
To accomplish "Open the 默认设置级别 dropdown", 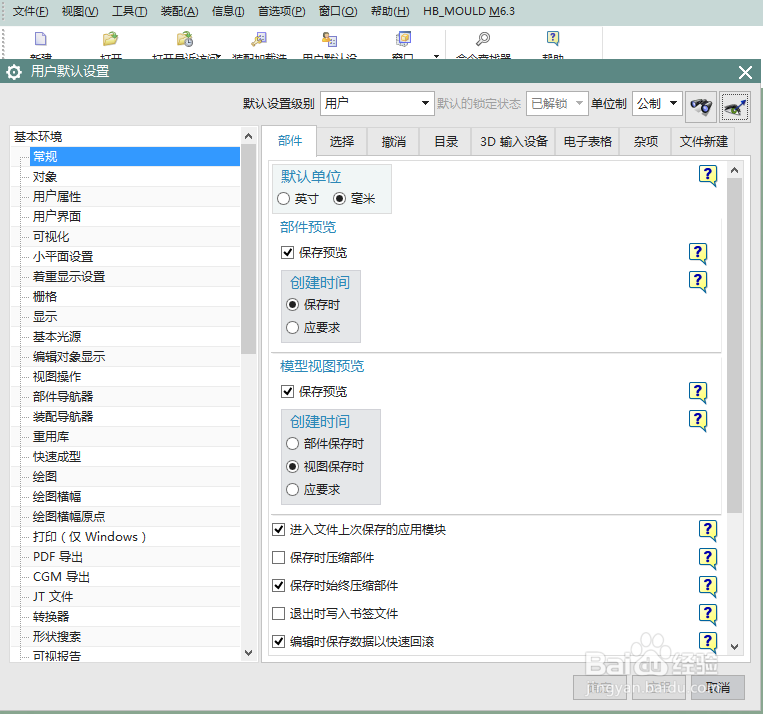I will pos(377,103).
